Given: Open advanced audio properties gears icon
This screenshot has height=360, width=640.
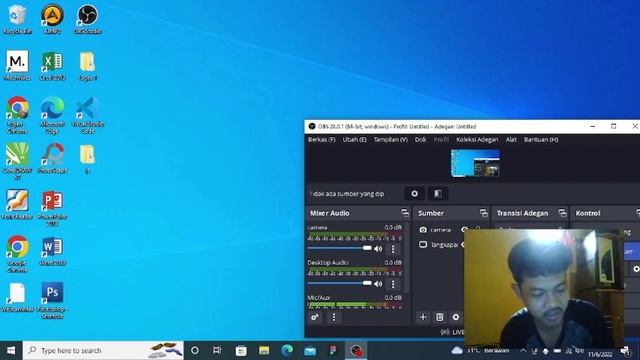Looking at the screenshot, I should click(x=315, y=317).
